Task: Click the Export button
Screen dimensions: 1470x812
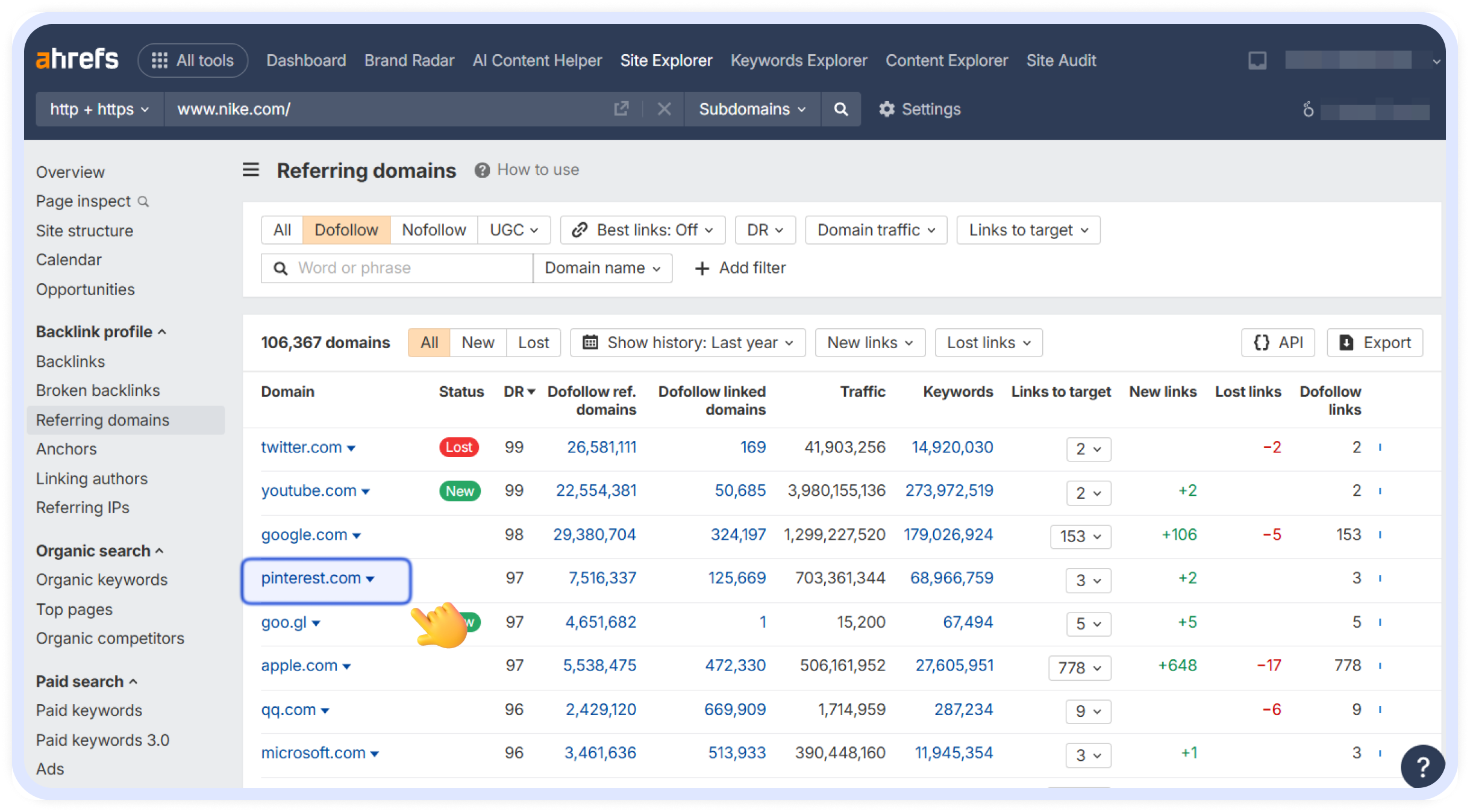Action: pyautogui.click(x=1375, y=342)
